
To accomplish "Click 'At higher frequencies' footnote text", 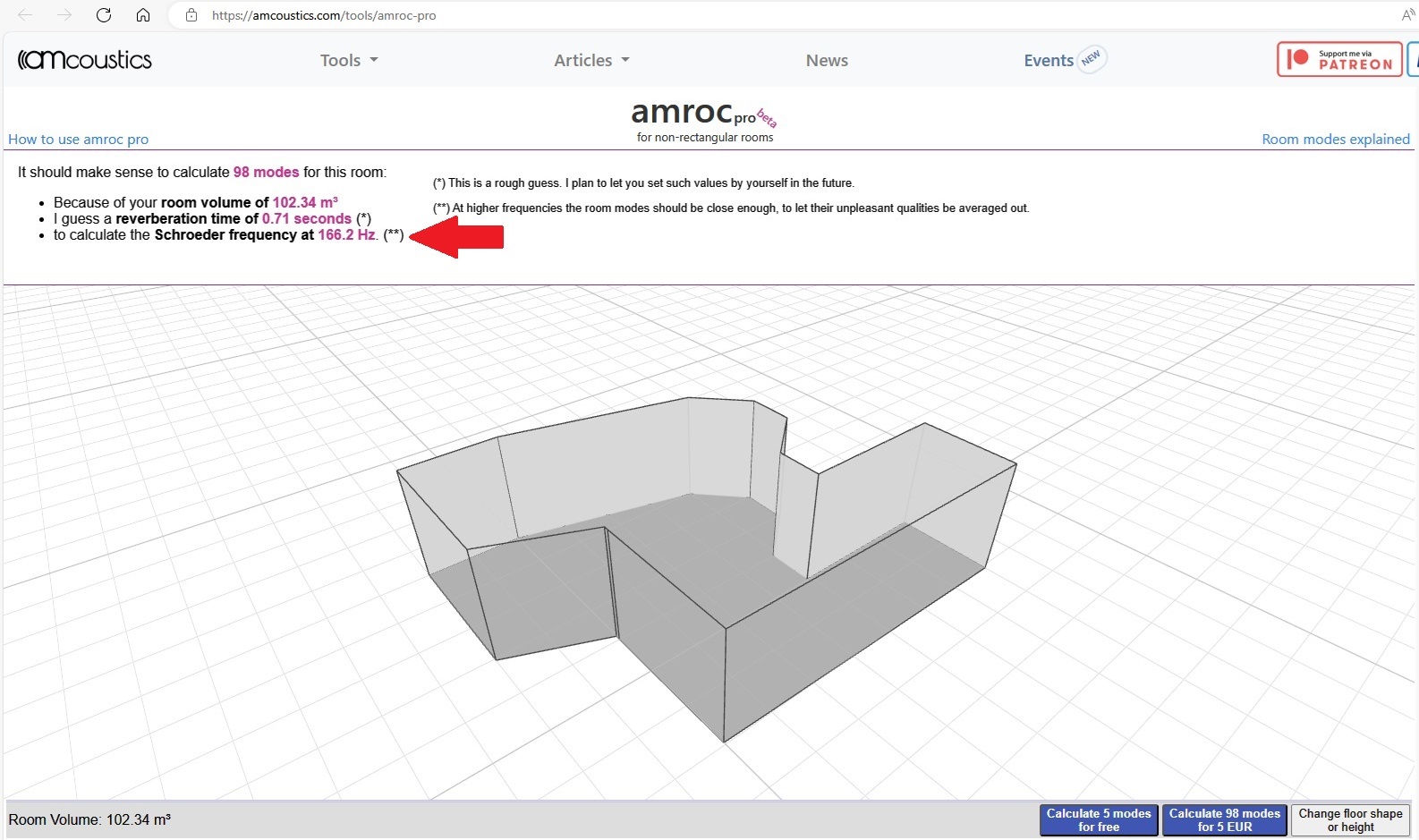I will coord(731,208).
